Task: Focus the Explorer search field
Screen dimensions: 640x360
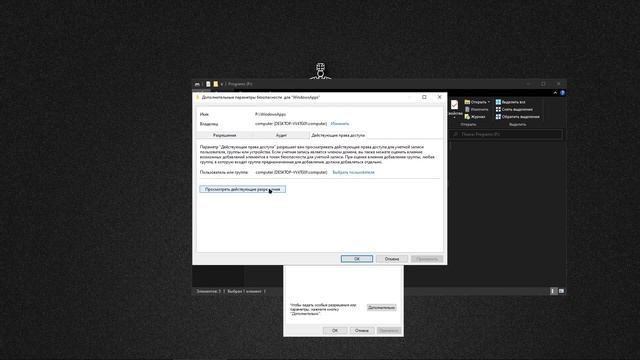Action: (506, 134)
